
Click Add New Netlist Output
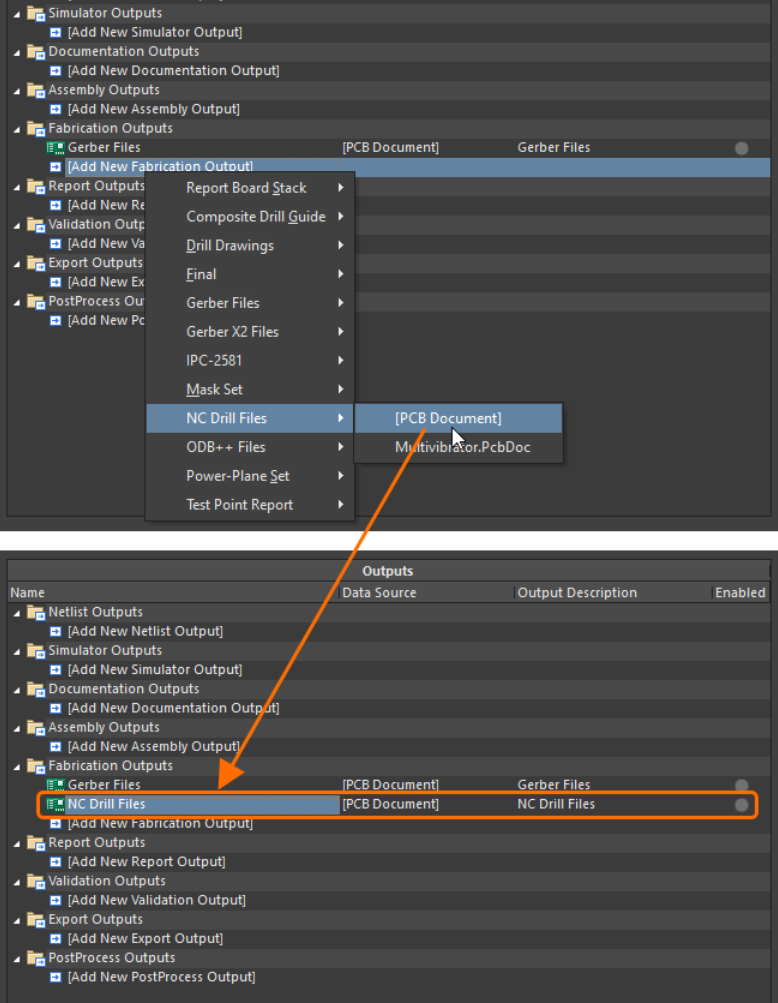pyautogui.click(x=144, y=631)
